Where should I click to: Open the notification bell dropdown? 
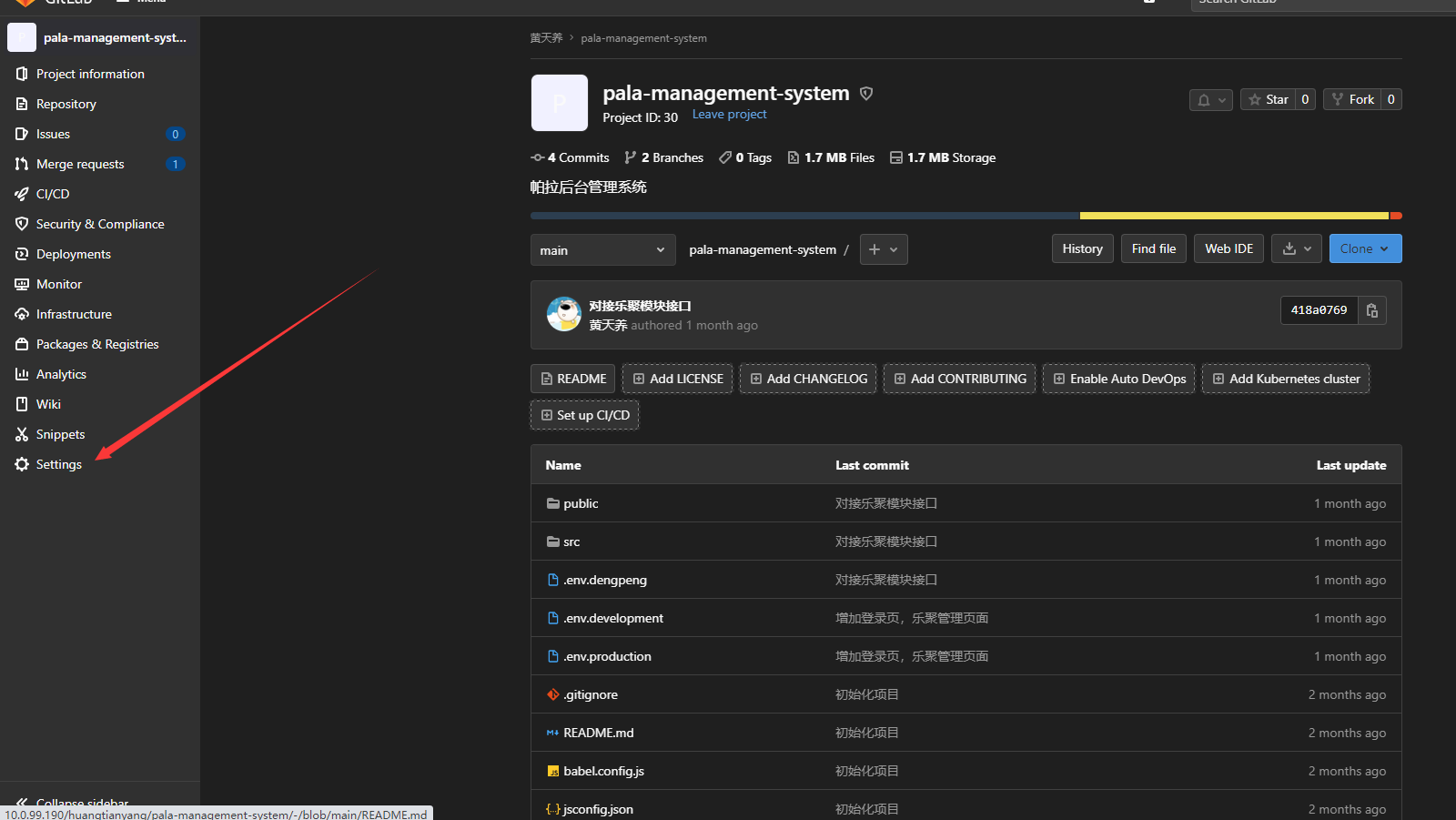click(1211, 99)
